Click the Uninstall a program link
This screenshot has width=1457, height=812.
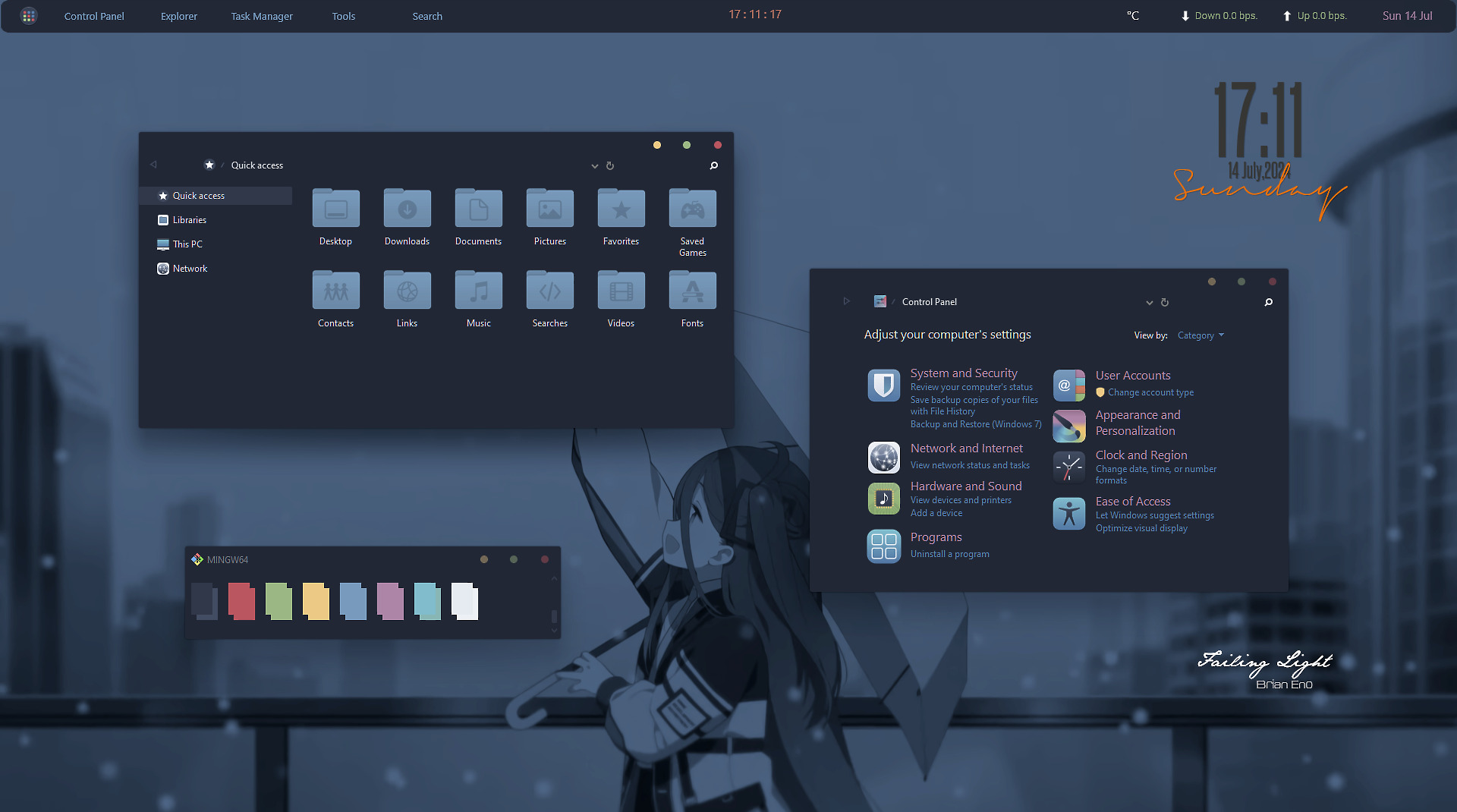949,553
